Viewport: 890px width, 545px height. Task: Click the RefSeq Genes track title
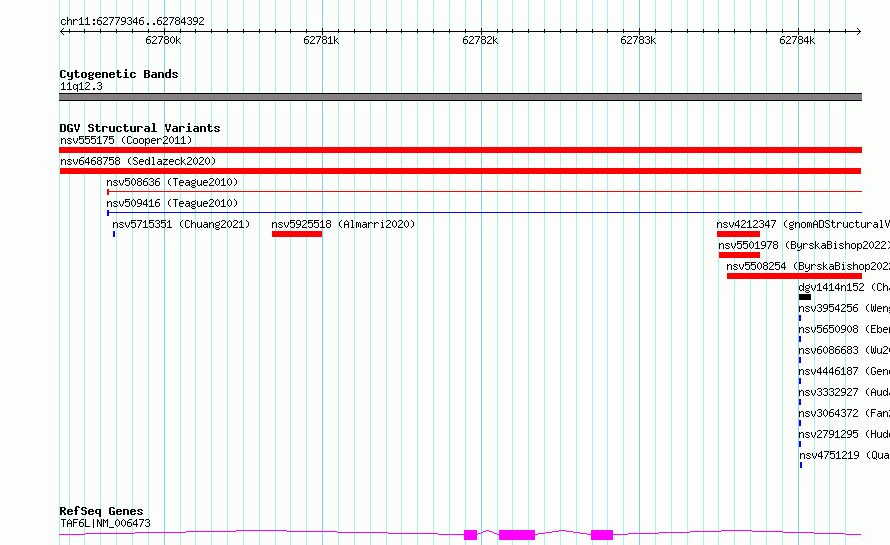101,511
